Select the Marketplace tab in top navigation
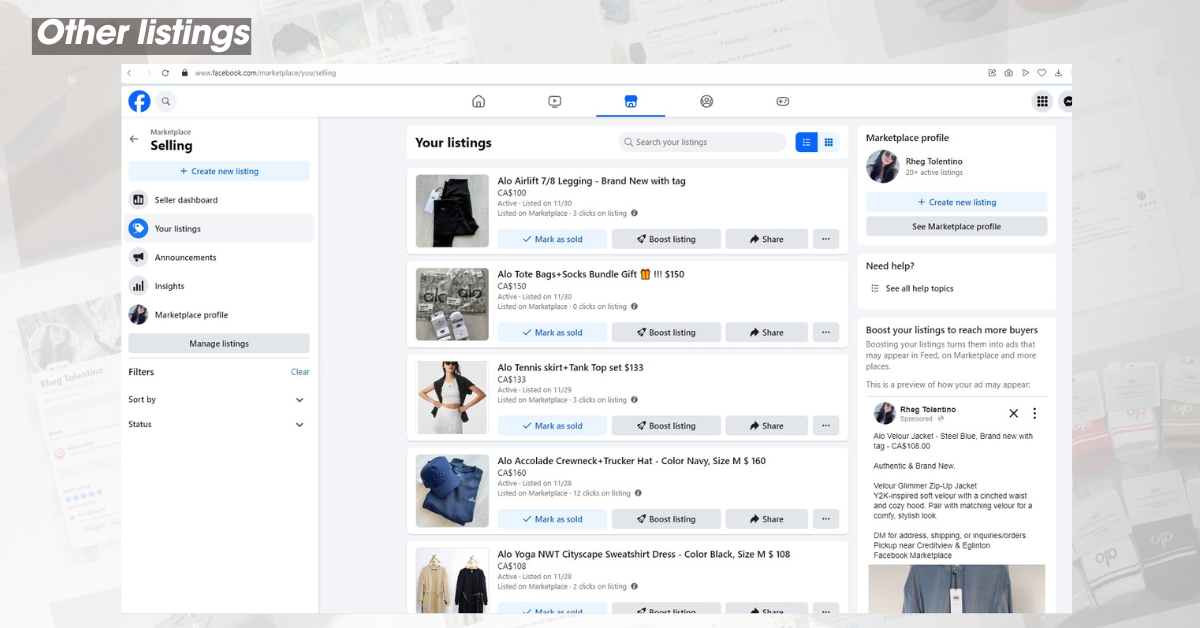 click(x=630, y=101)
